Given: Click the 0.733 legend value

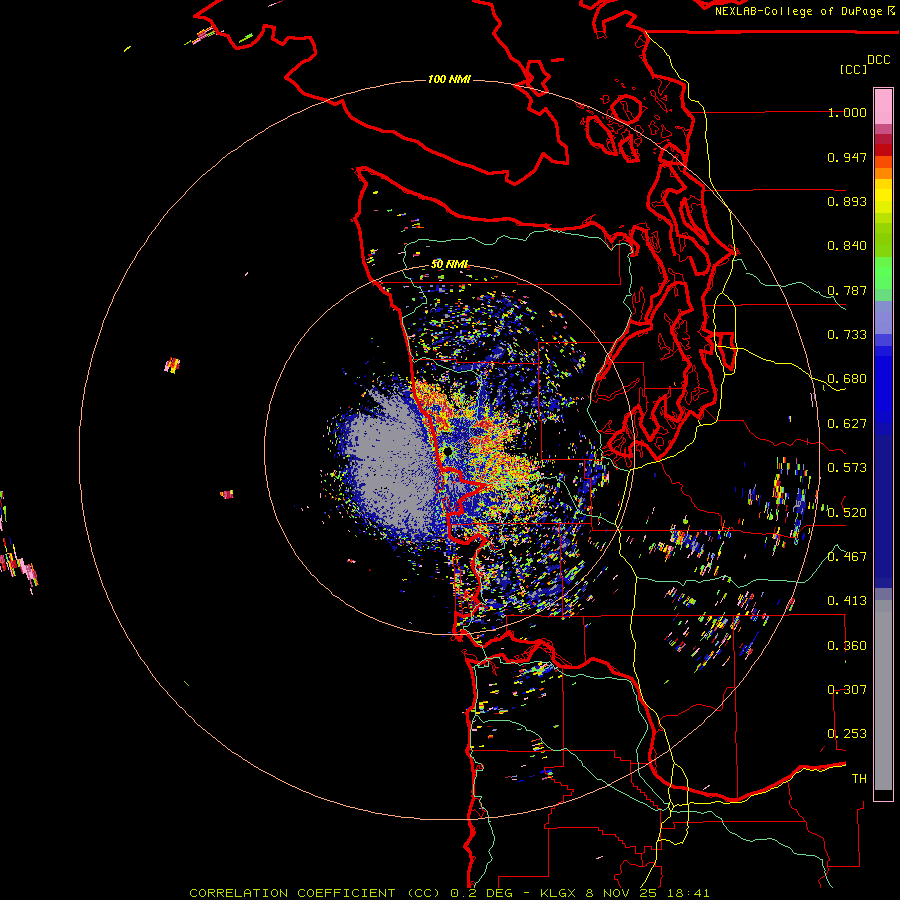Looking at the screenshot, I should [x=847, y=335].
